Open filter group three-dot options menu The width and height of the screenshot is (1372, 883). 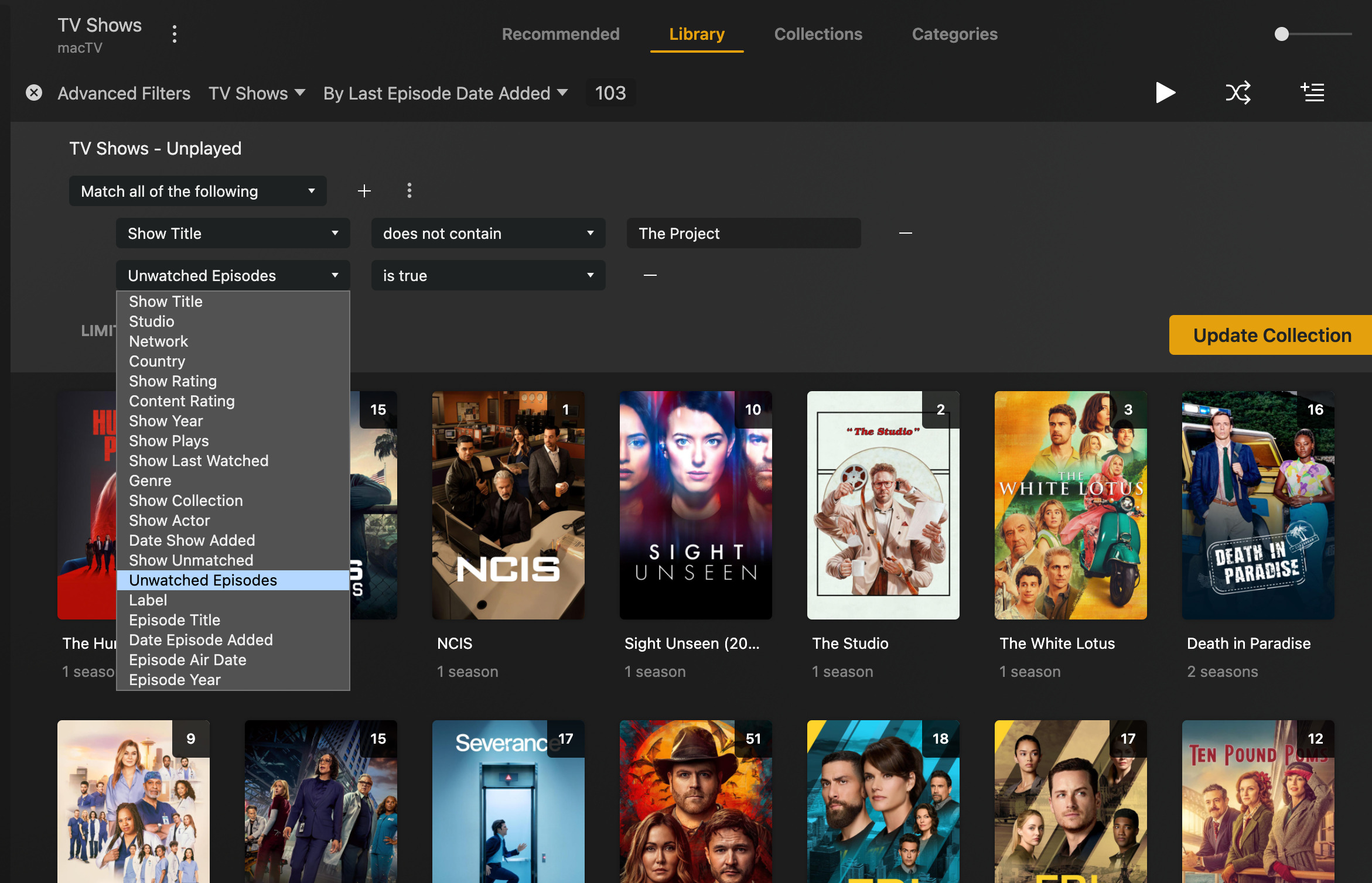point(409,191)
